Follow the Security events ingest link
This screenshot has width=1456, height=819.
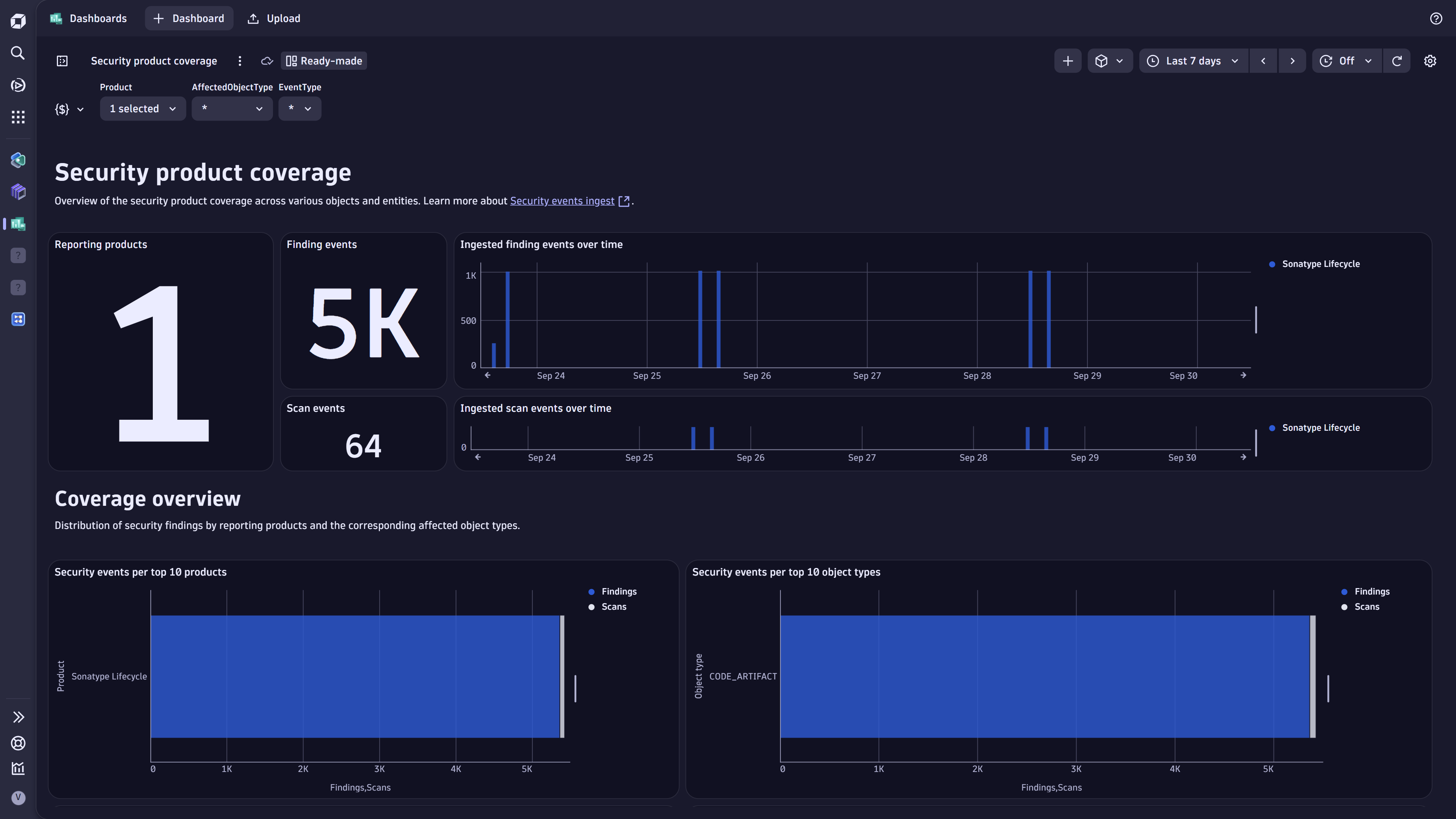pos(562,201)
